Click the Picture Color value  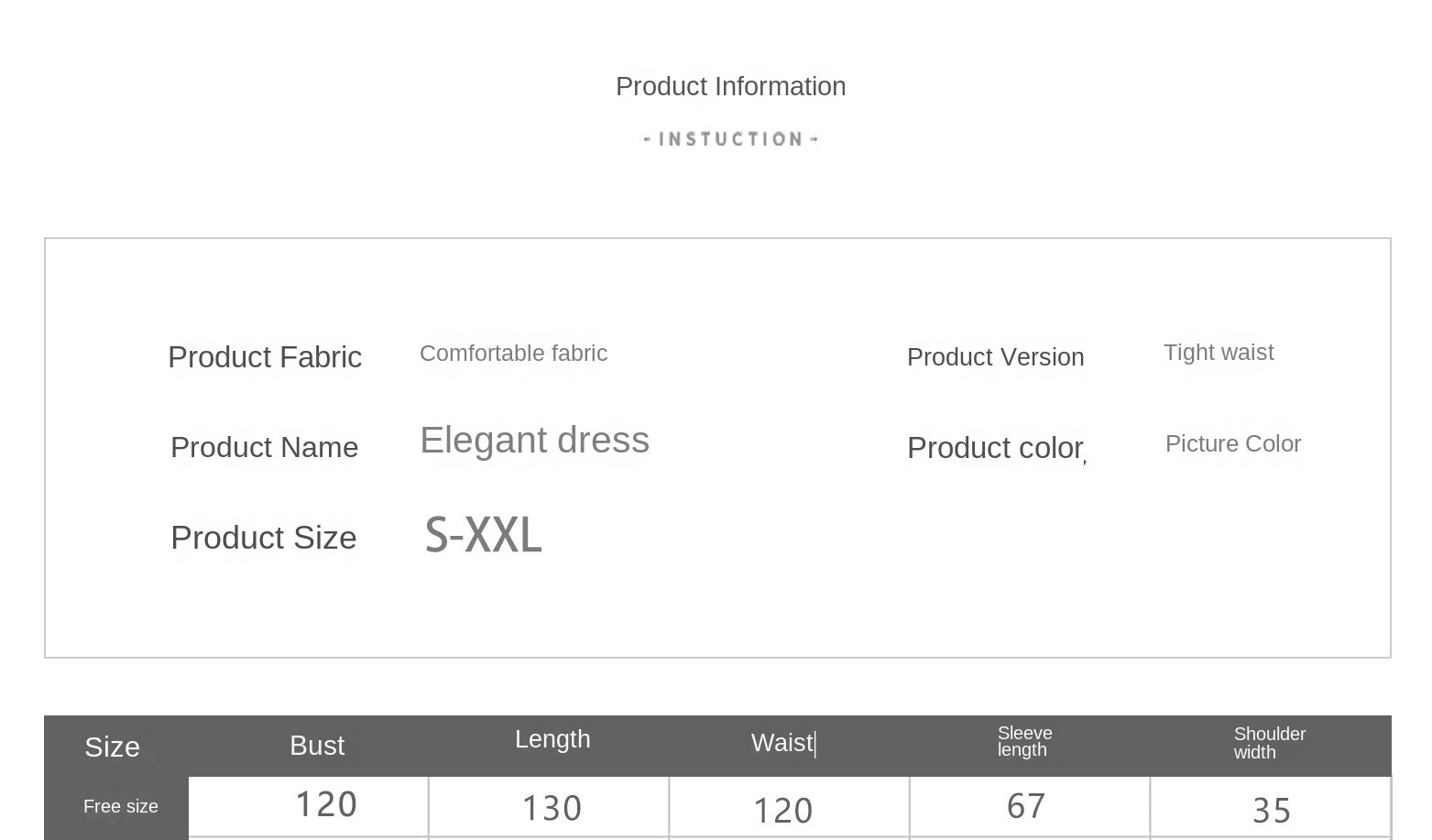click(x=1233, y=443)
